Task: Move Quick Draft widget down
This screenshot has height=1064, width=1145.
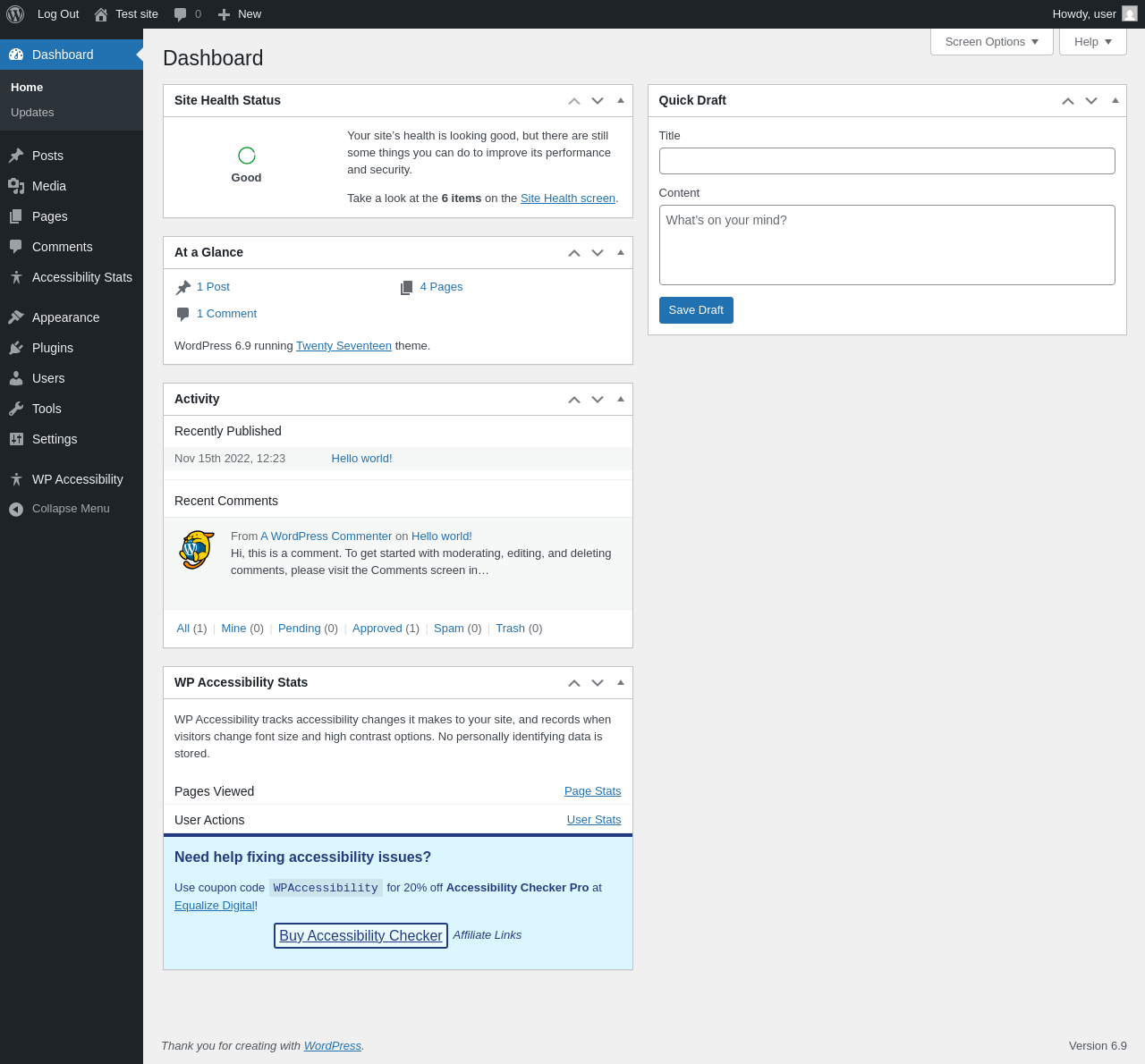Action: click(x=1091, y=101)
